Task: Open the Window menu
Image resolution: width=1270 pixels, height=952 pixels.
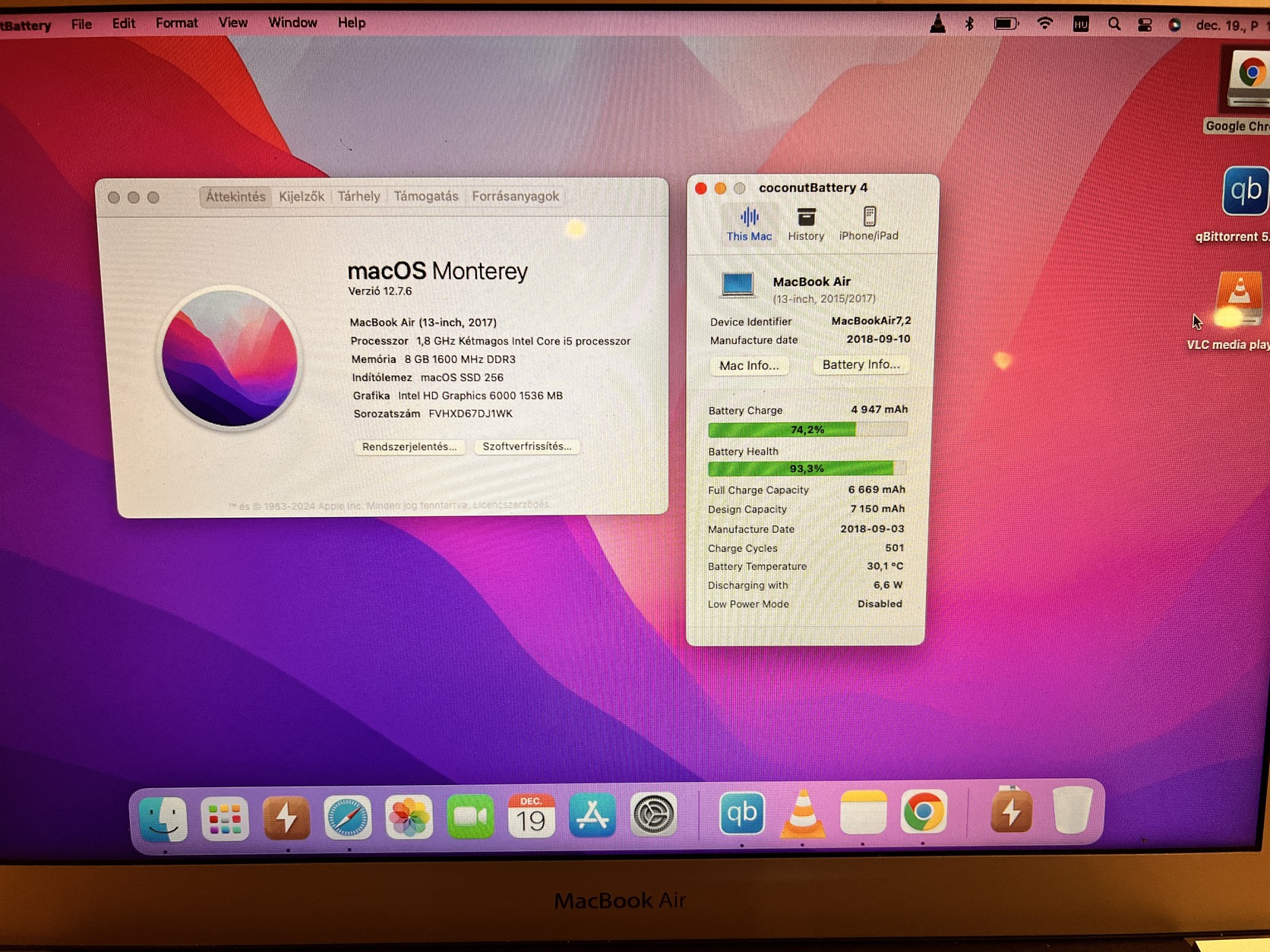Action: [x=292, y=23]
